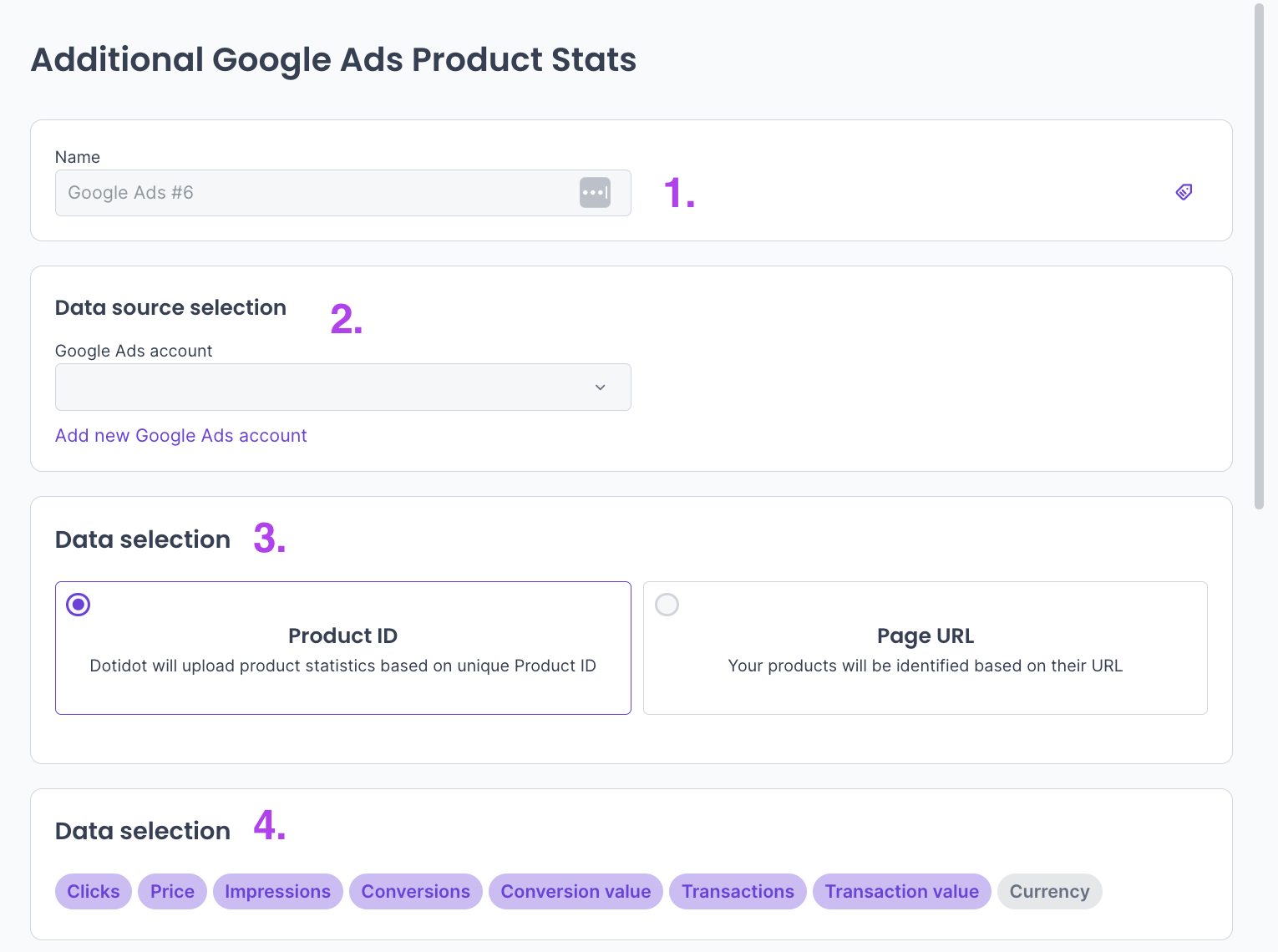This screenshot has width=1278, height=952.
Task: Click the Additional Google Ads Product Stats heading
Action: (x=333, y=60)
